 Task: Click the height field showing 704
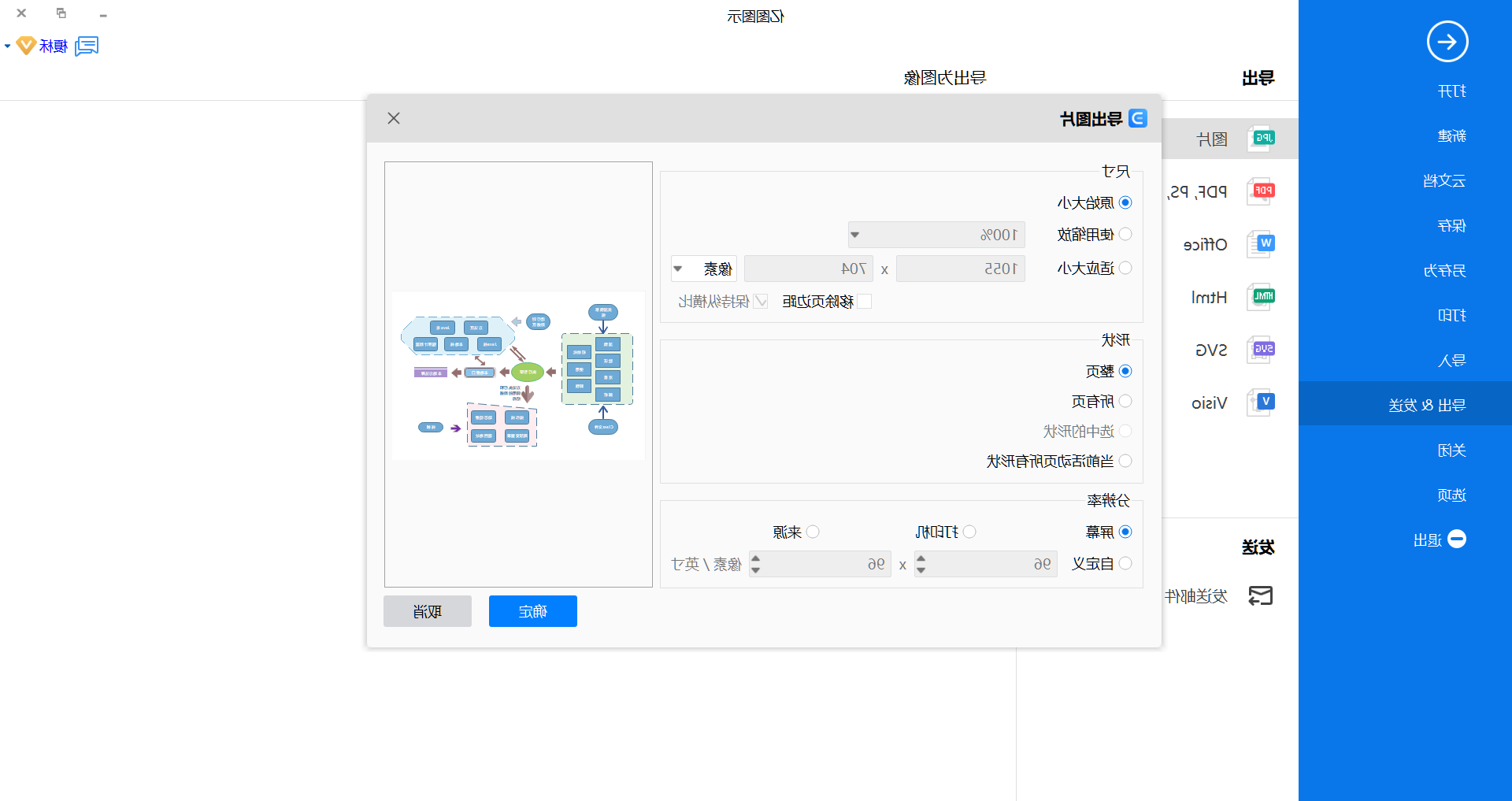tap(809, 269)
